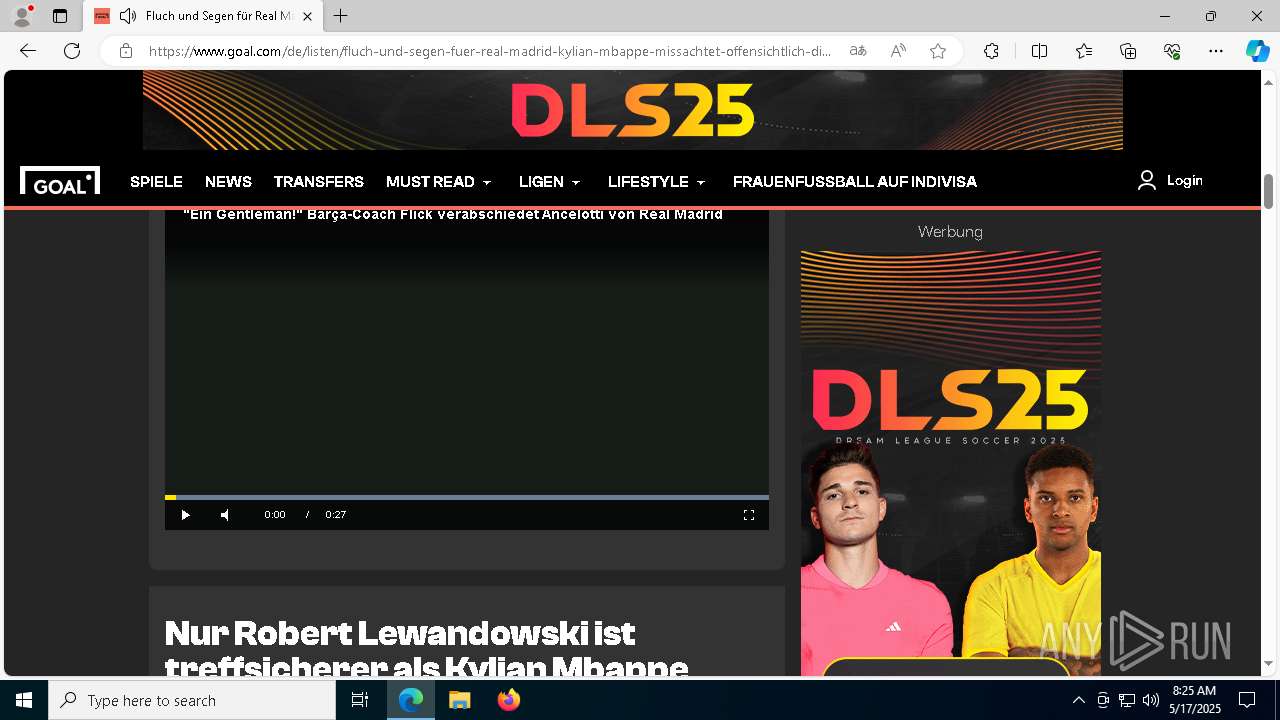
Task: Refresh the current page
Action: coord(72,51)
